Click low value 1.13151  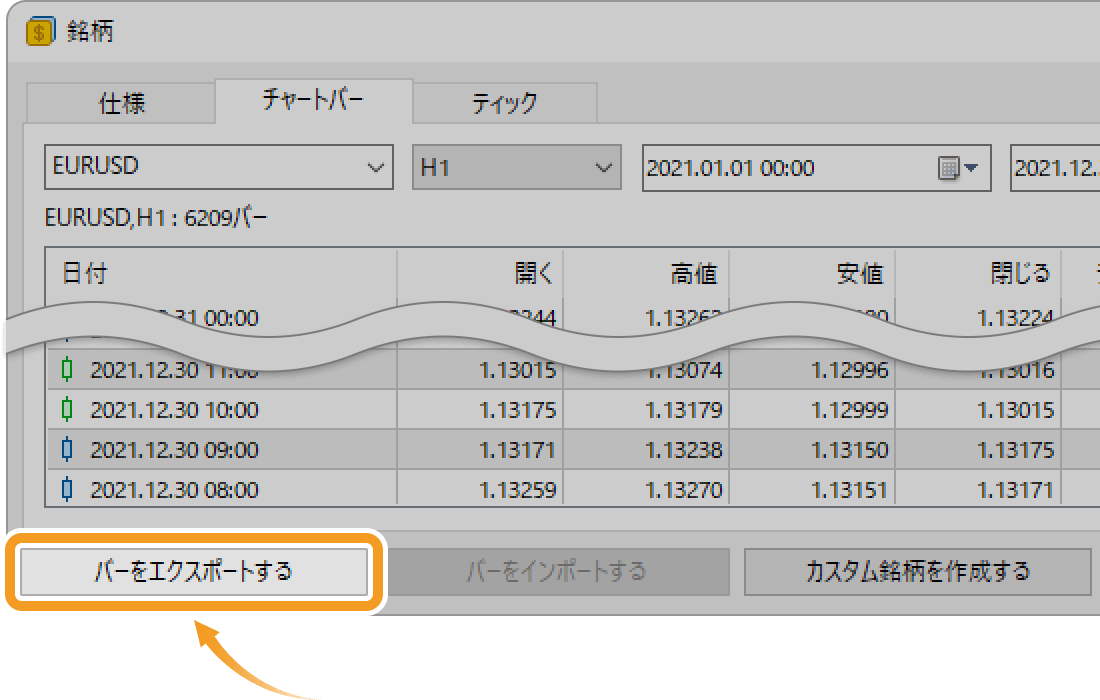point(850,490)
